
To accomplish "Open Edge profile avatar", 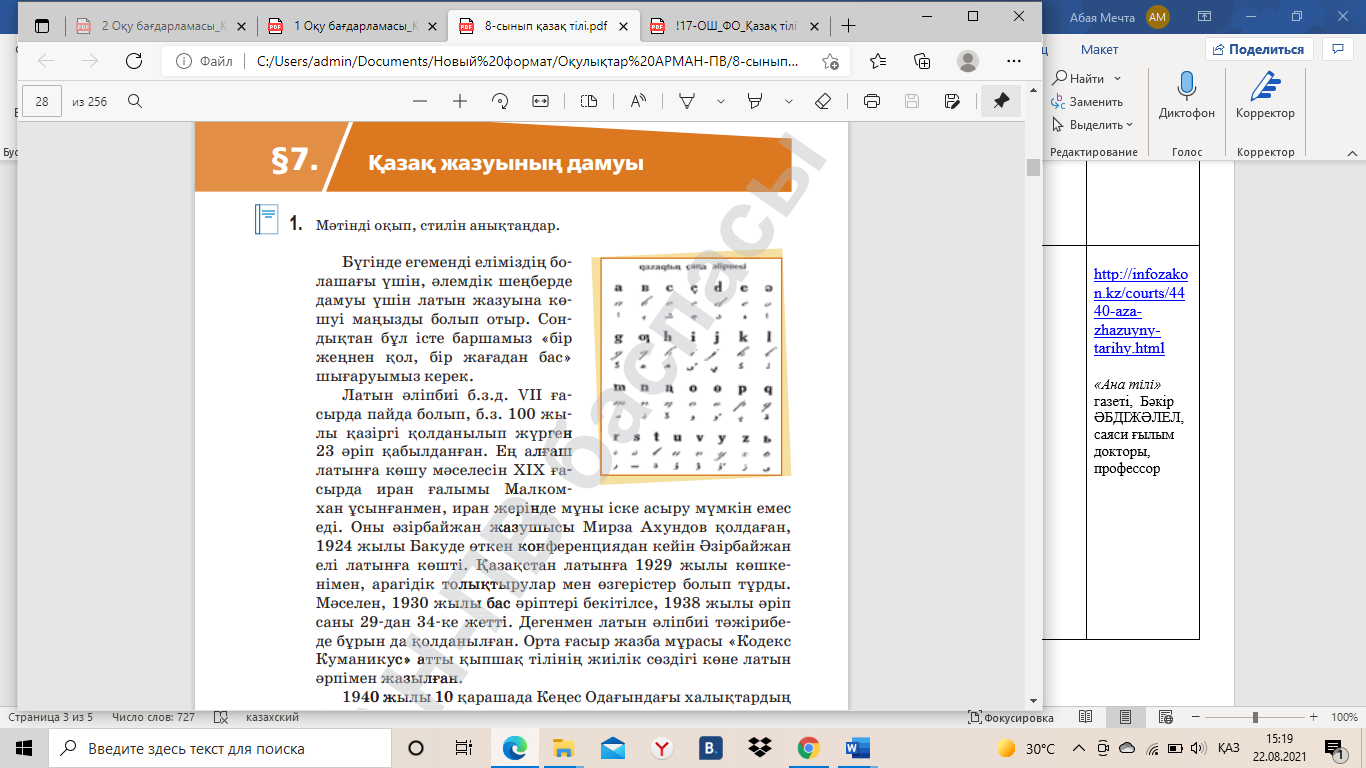I will click(967, 61).
